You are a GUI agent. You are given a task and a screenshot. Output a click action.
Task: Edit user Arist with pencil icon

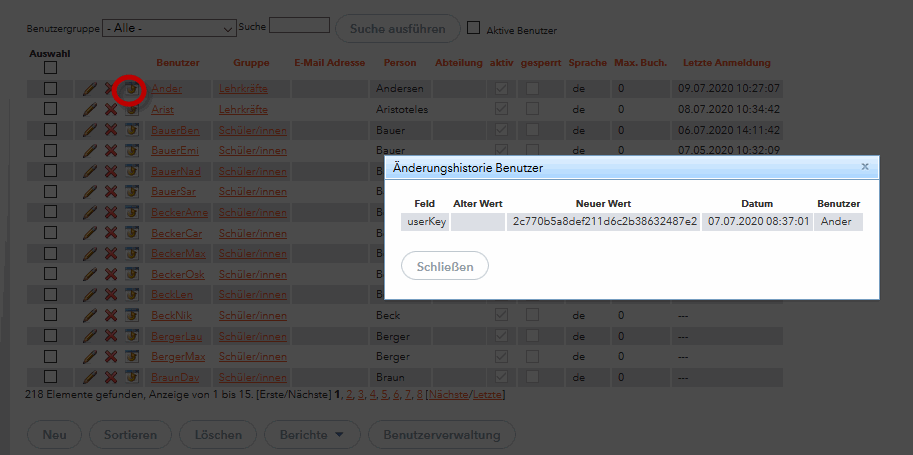[89, 110]
